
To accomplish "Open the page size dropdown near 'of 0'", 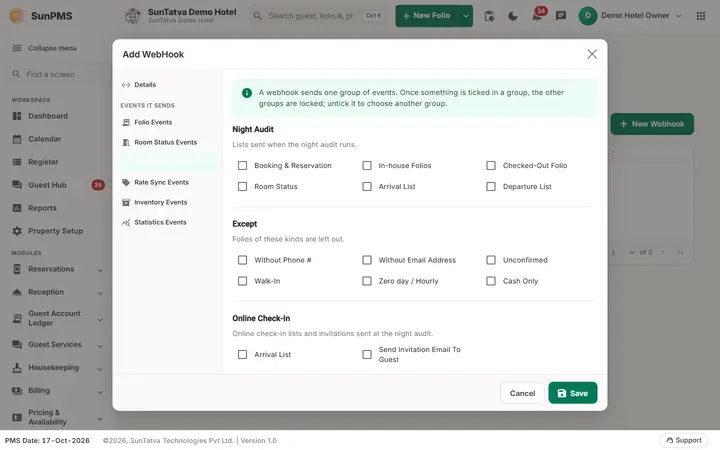I will (632, 253).
